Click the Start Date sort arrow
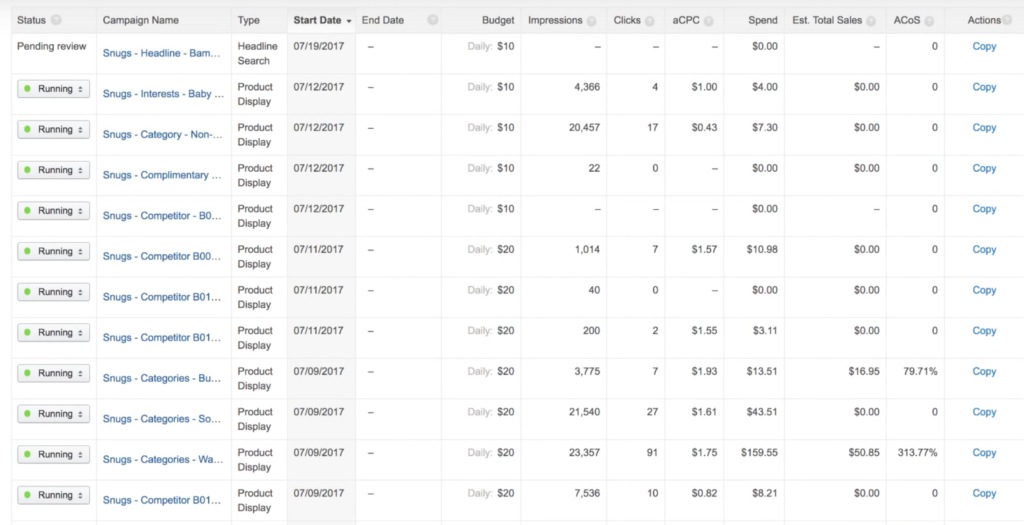The height and width of the screenshot is (525, 1024). (x=348, y=20)
